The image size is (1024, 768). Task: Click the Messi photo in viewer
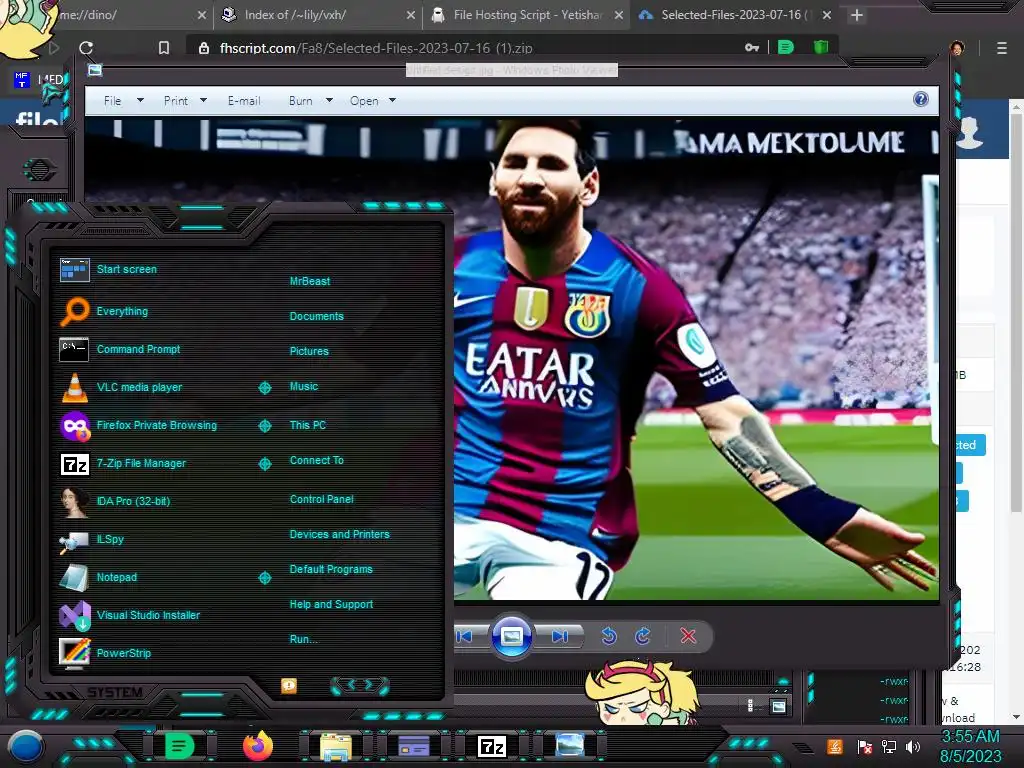click(x=696, y=359)
